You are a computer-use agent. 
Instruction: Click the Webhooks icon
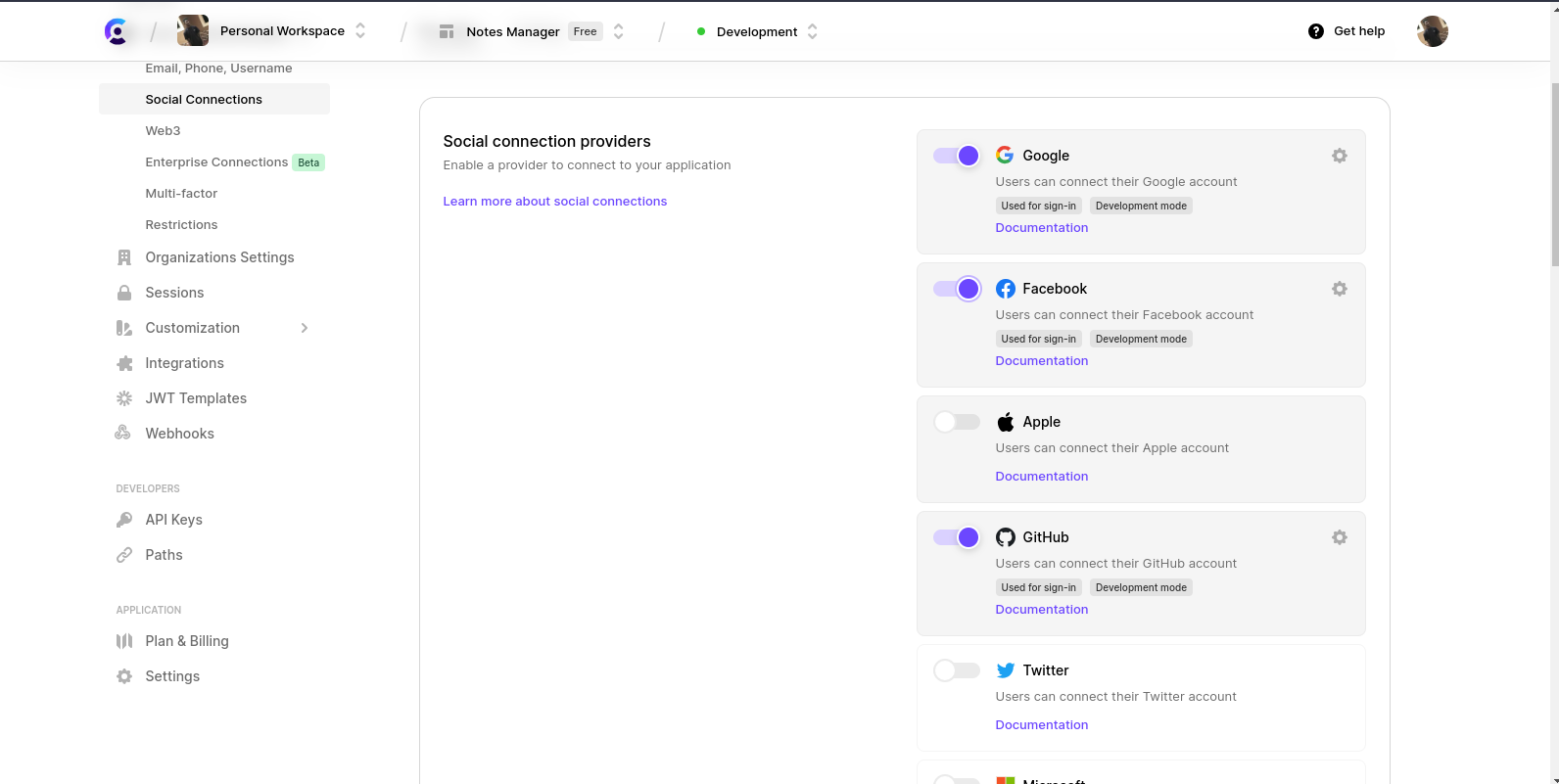click(x=123, y=433)
